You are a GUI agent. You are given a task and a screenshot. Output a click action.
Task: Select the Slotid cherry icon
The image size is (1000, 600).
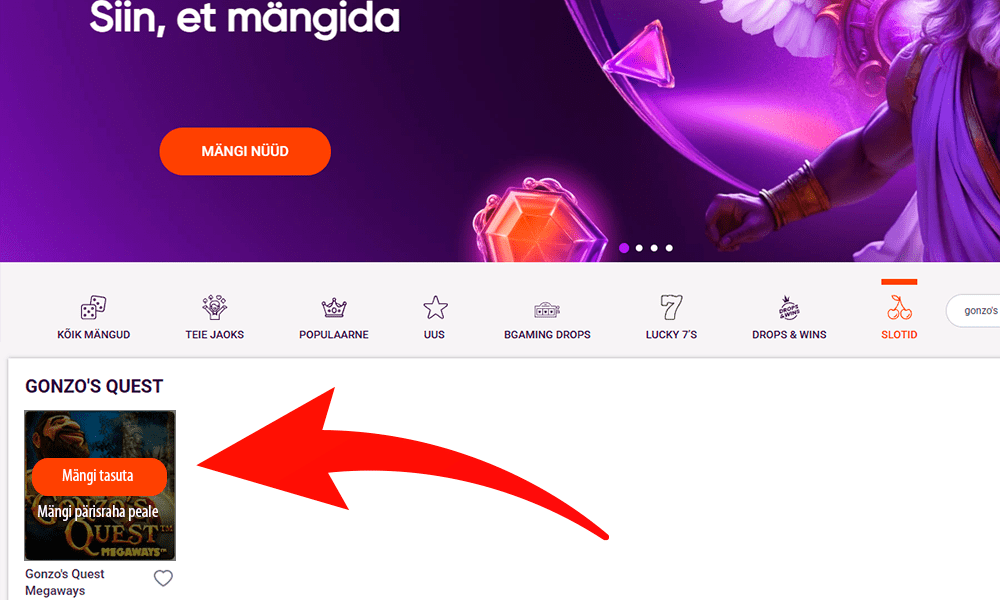pyautogui.click(x=899, y=307)
